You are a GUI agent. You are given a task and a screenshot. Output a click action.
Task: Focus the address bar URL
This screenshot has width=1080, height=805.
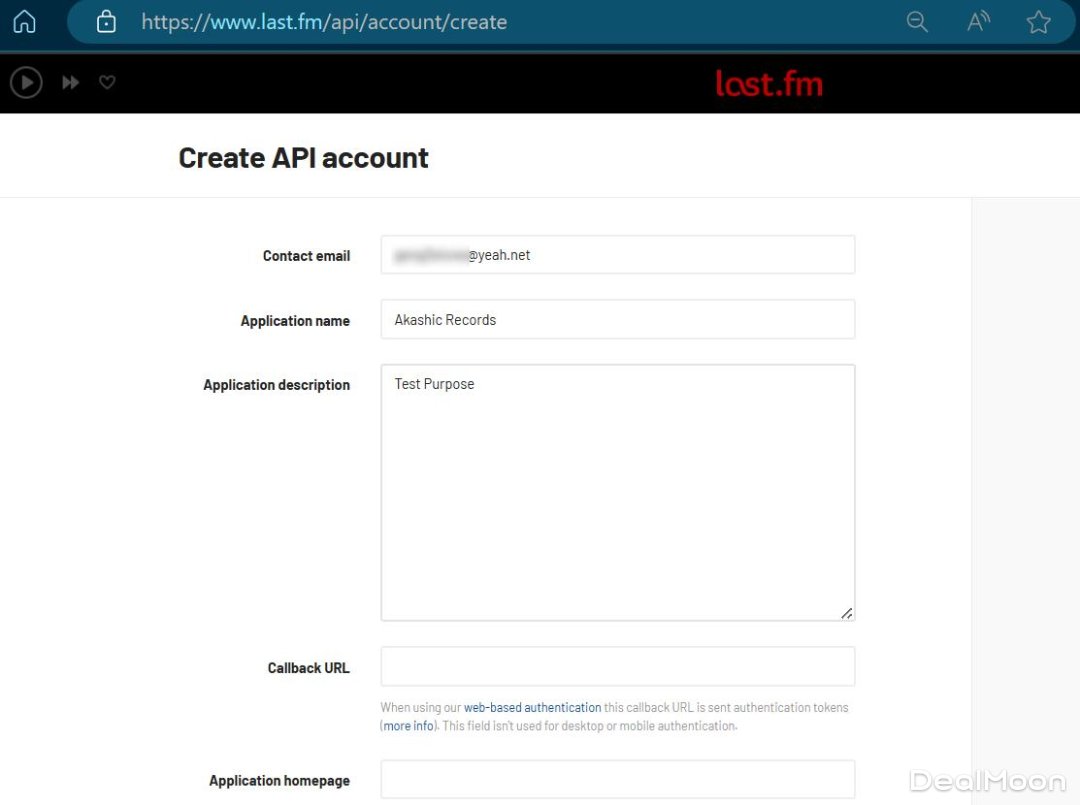point(324,22)
